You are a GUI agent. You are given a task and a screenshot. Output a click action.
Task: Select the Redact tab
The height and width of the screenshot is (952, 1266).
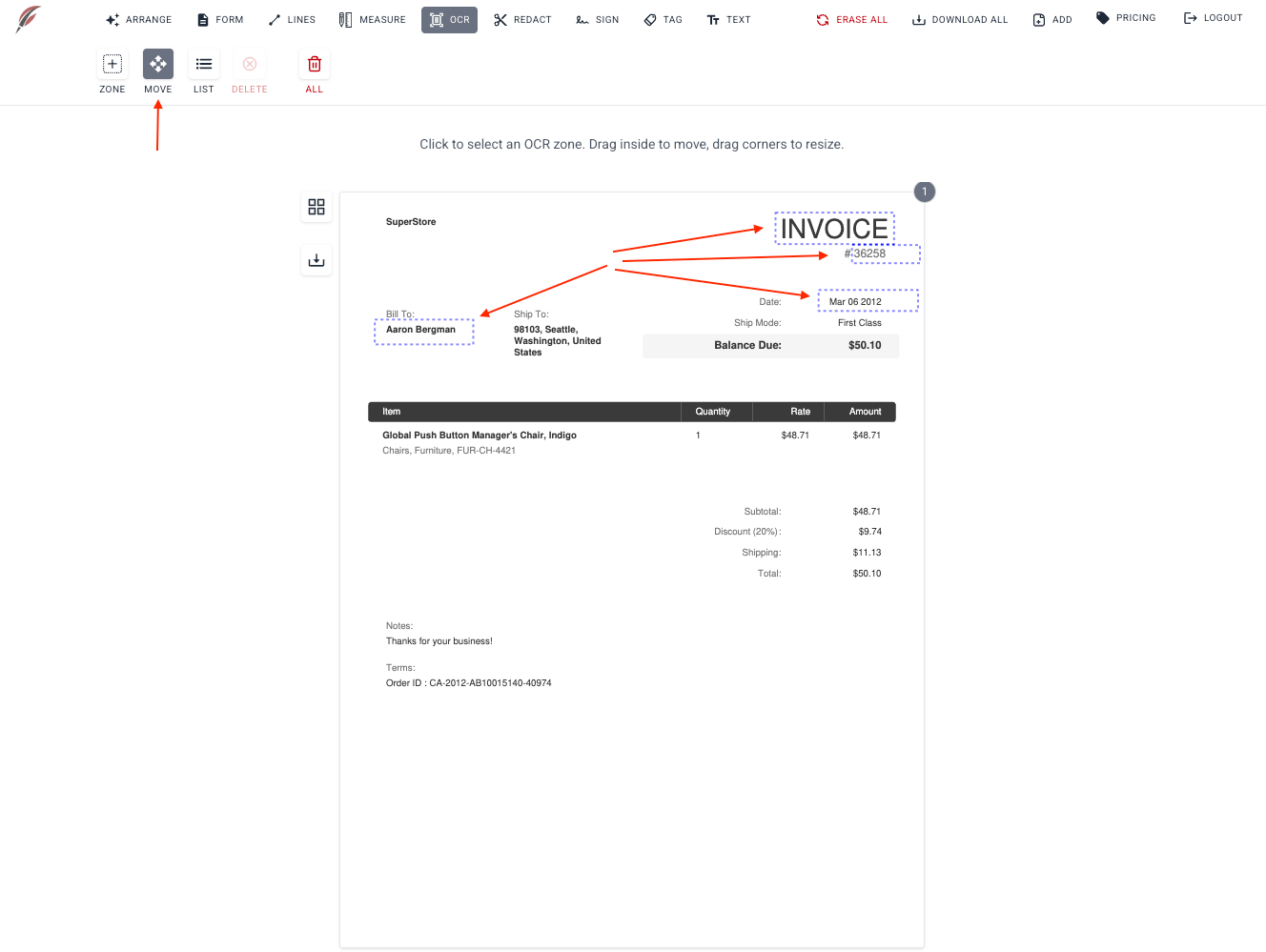[522, 20]
